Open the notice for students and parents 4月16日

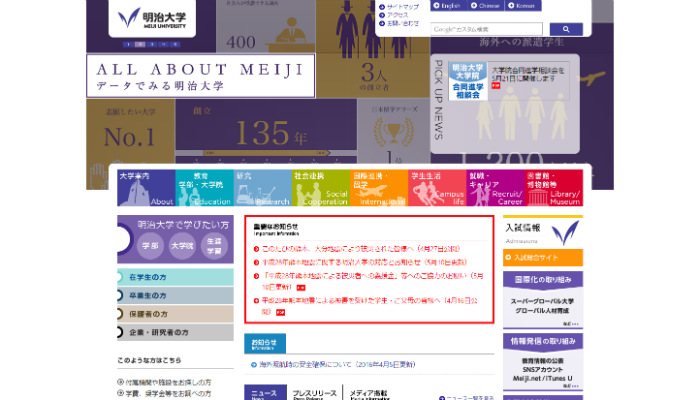(370, 306)
